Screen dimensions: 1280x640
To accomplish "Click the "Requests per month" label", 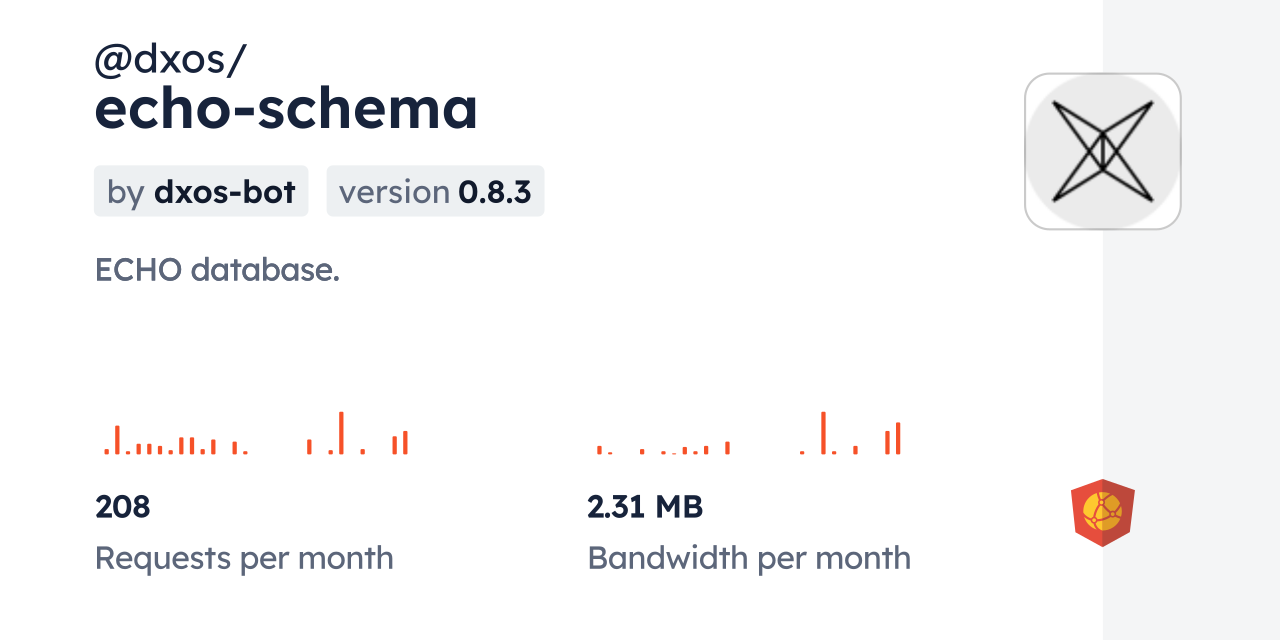I will coord(244,558).
